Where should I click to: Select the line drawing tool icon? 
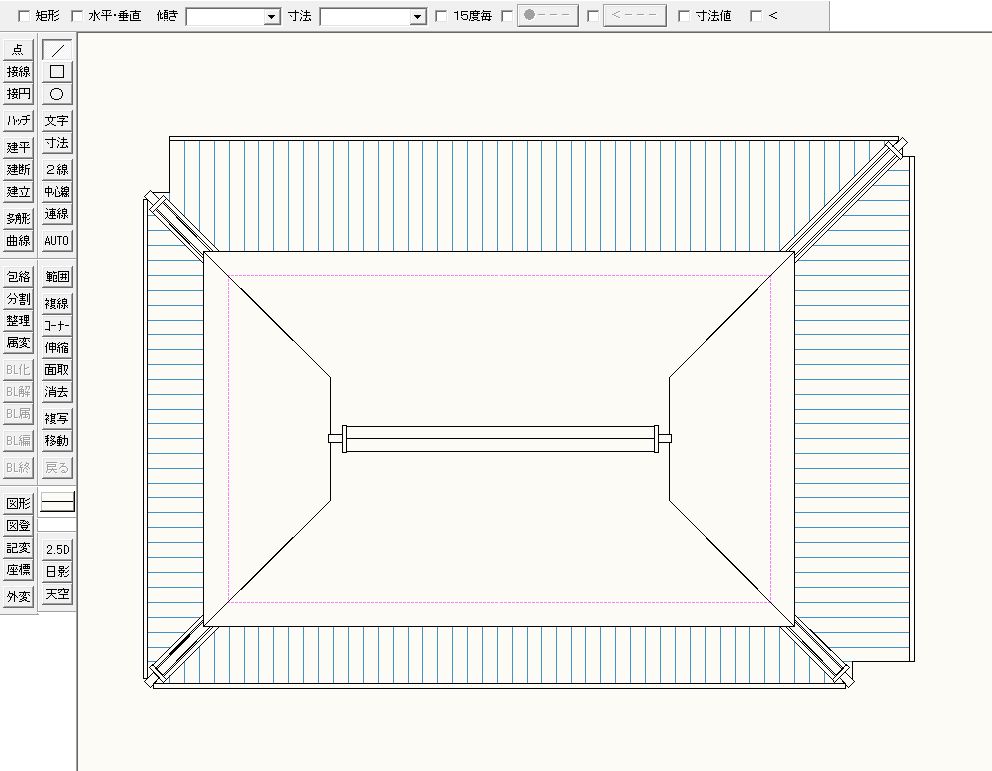pyautogui.click(x=57, y=49)
